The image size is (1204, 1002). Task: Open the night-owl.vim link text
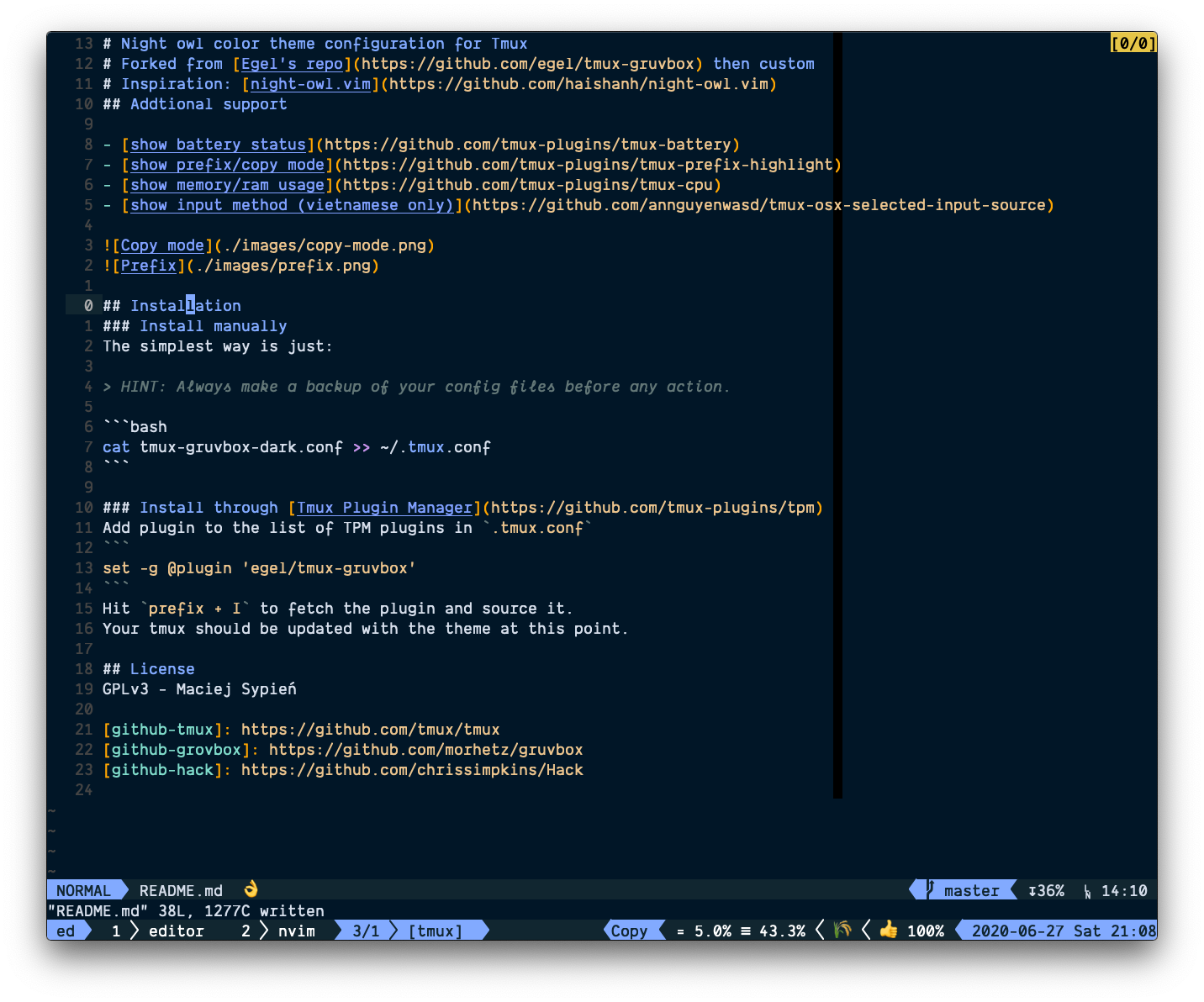click(x=310, y=84)
